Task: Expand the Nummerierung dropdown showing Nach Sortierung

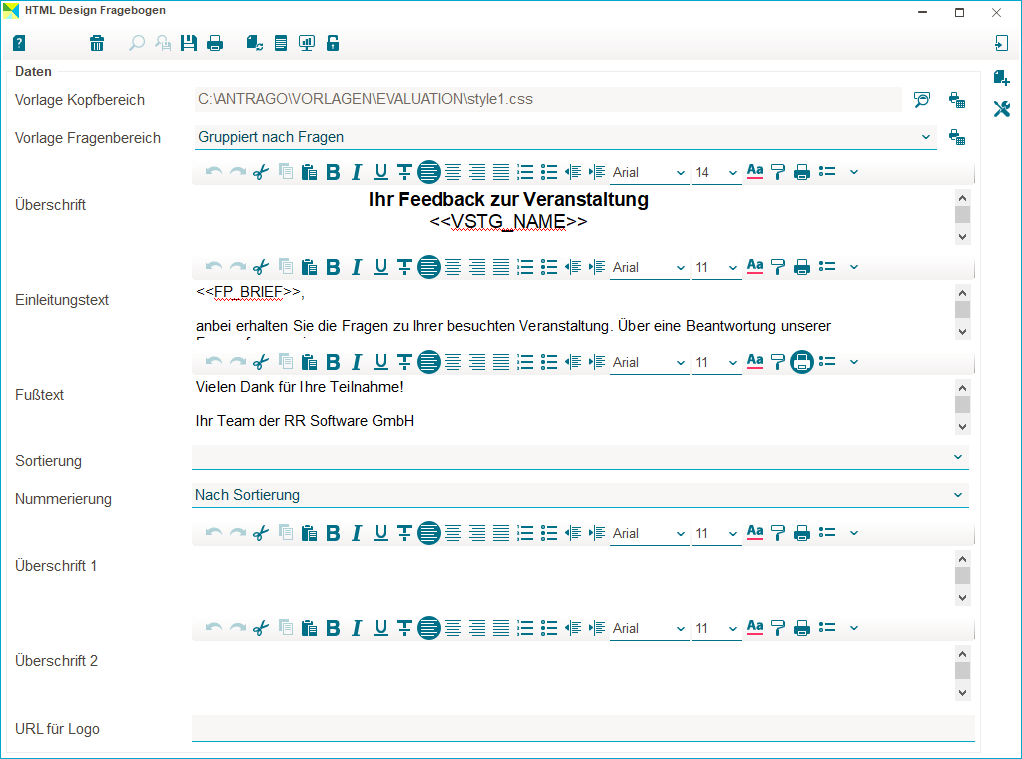Action: [x=957, y=494]
